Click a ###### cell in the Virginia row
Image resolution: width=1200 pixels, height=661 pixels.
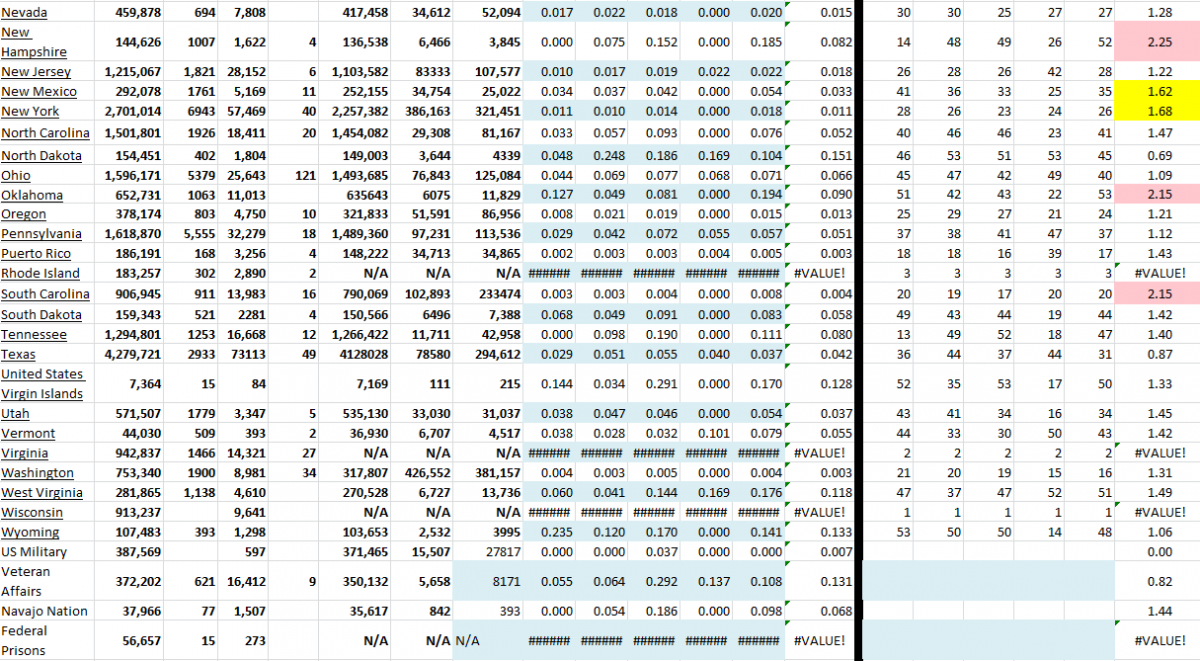click(550, 453)
